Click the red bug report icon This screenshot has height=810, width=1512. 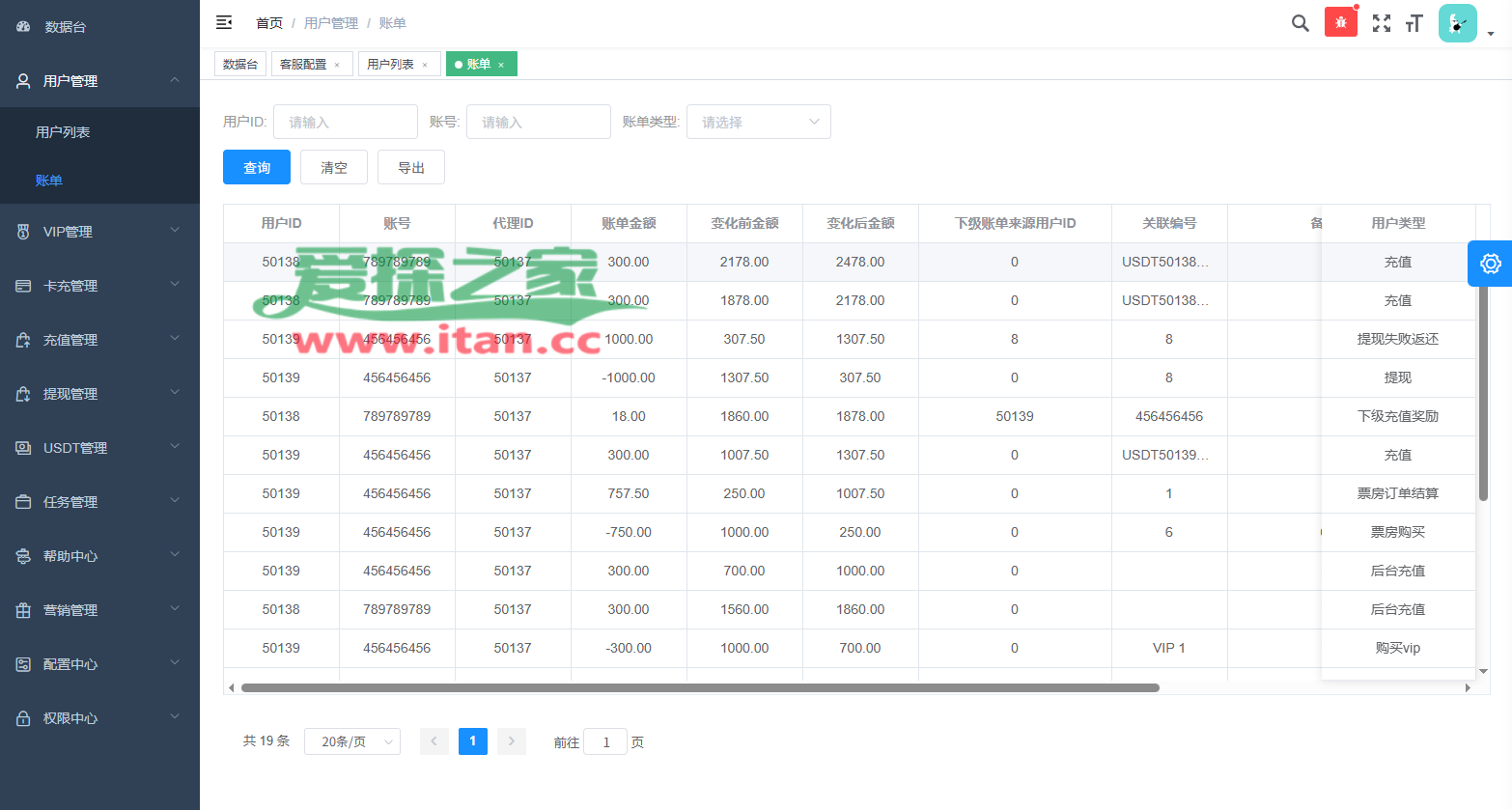click(x=1340, y=22)
